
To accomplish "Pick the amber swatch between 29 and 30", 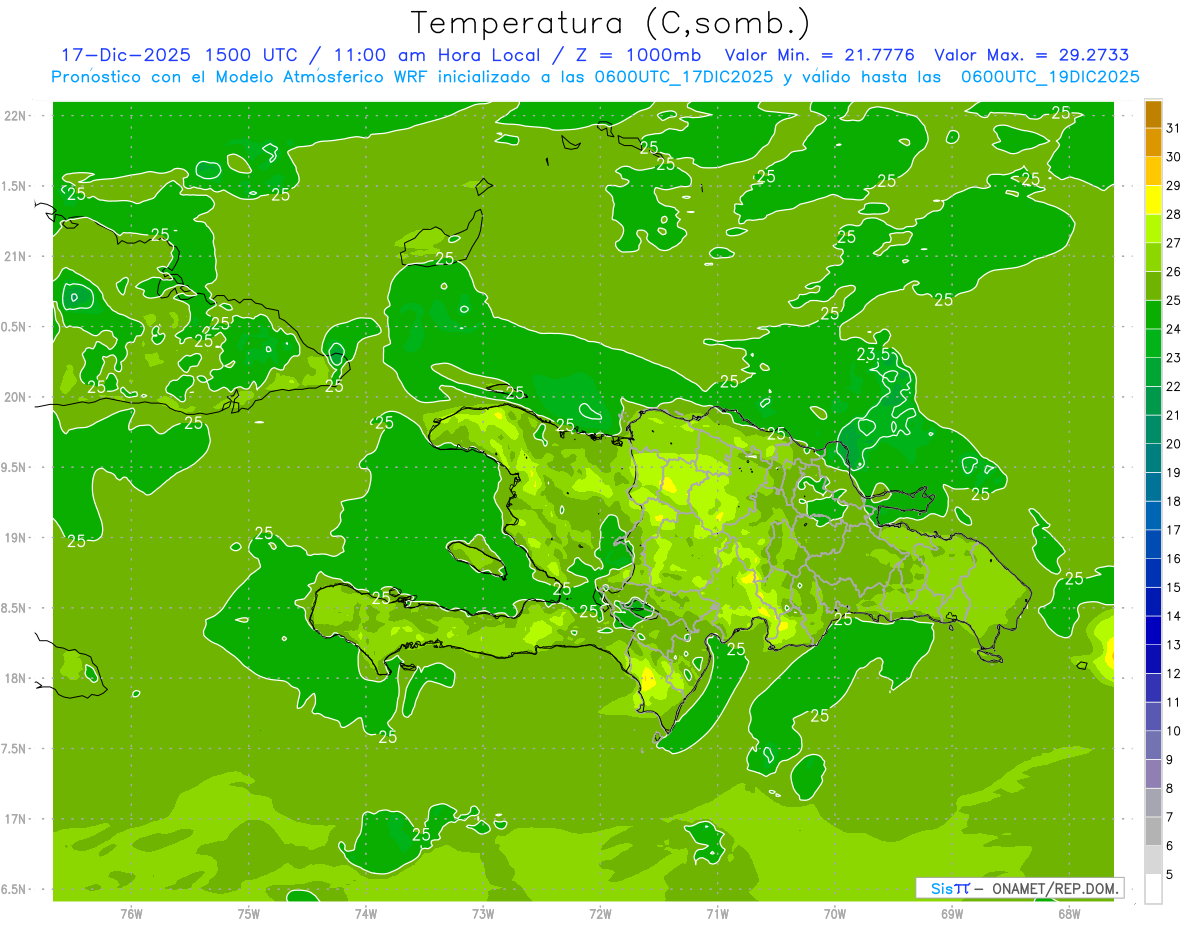I will (1153, 171).
